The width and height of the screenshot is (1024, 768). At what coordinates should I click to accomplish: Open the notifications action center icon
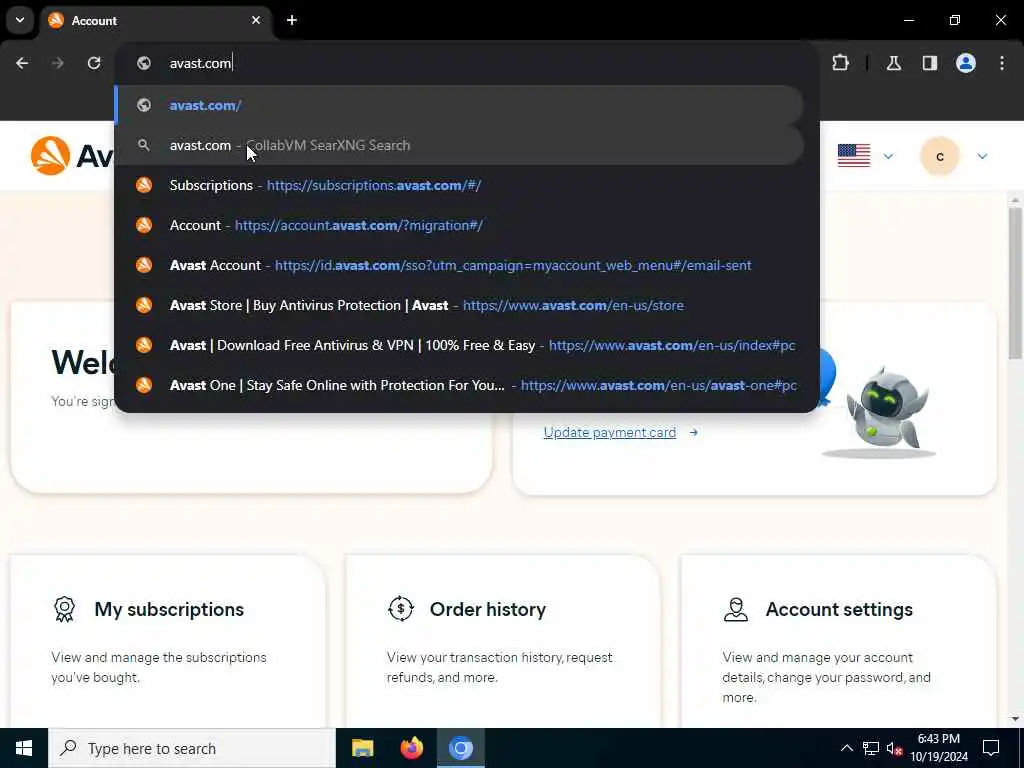click(991, 748)
